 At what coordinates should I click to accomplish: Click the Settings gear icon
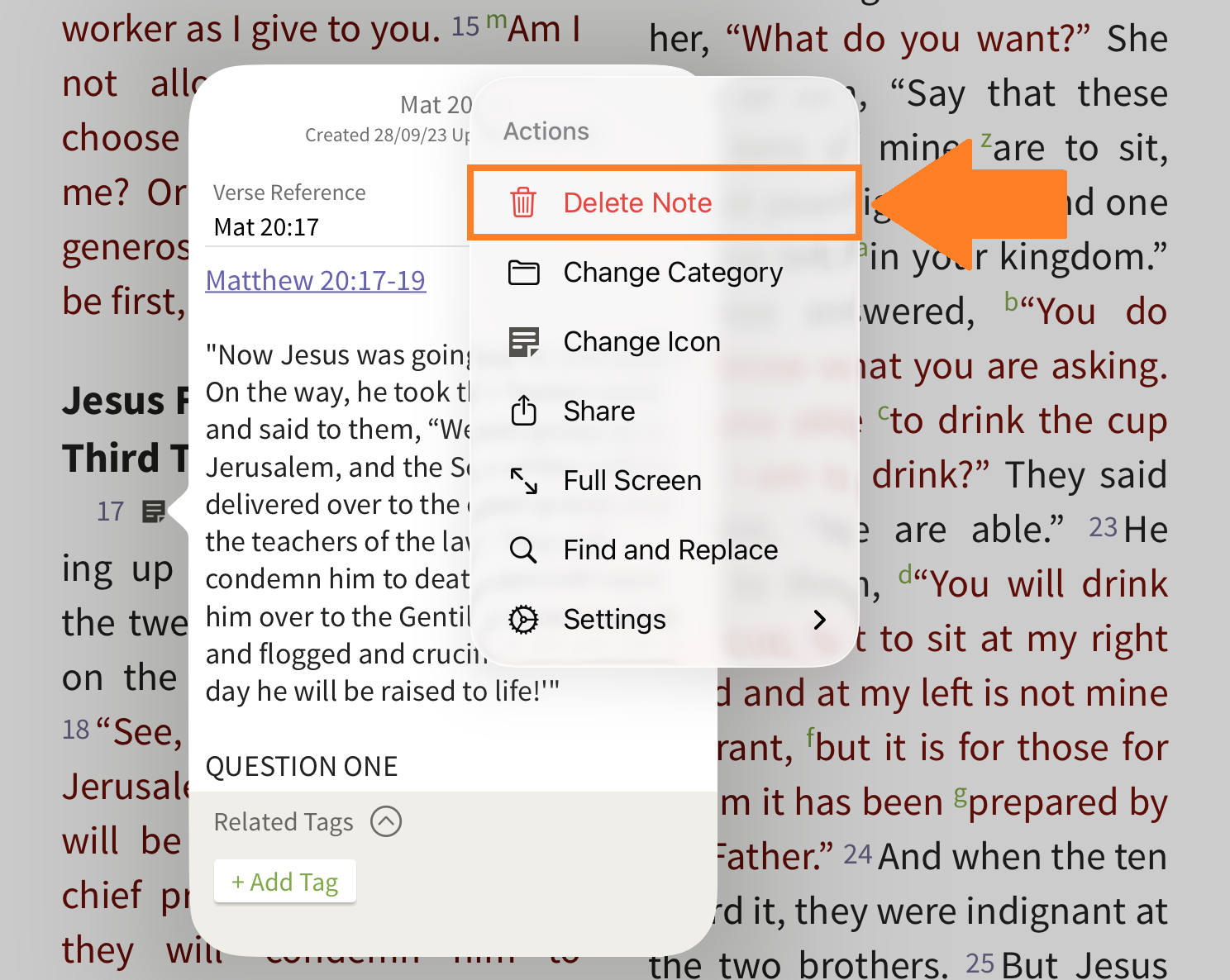click(523, 619)
